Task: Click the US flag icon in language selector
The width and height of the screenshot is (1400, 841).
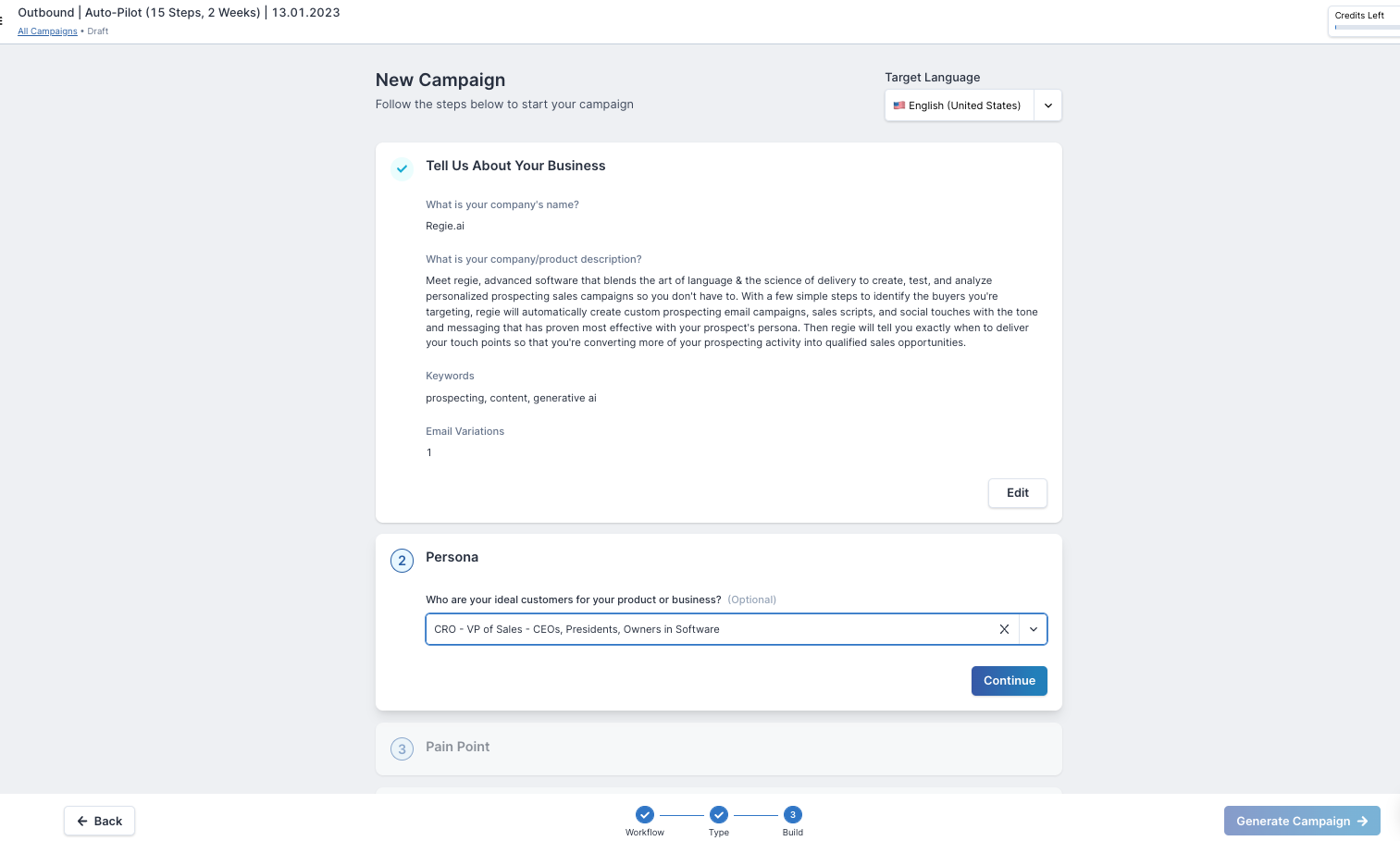Action: [898, 105]
